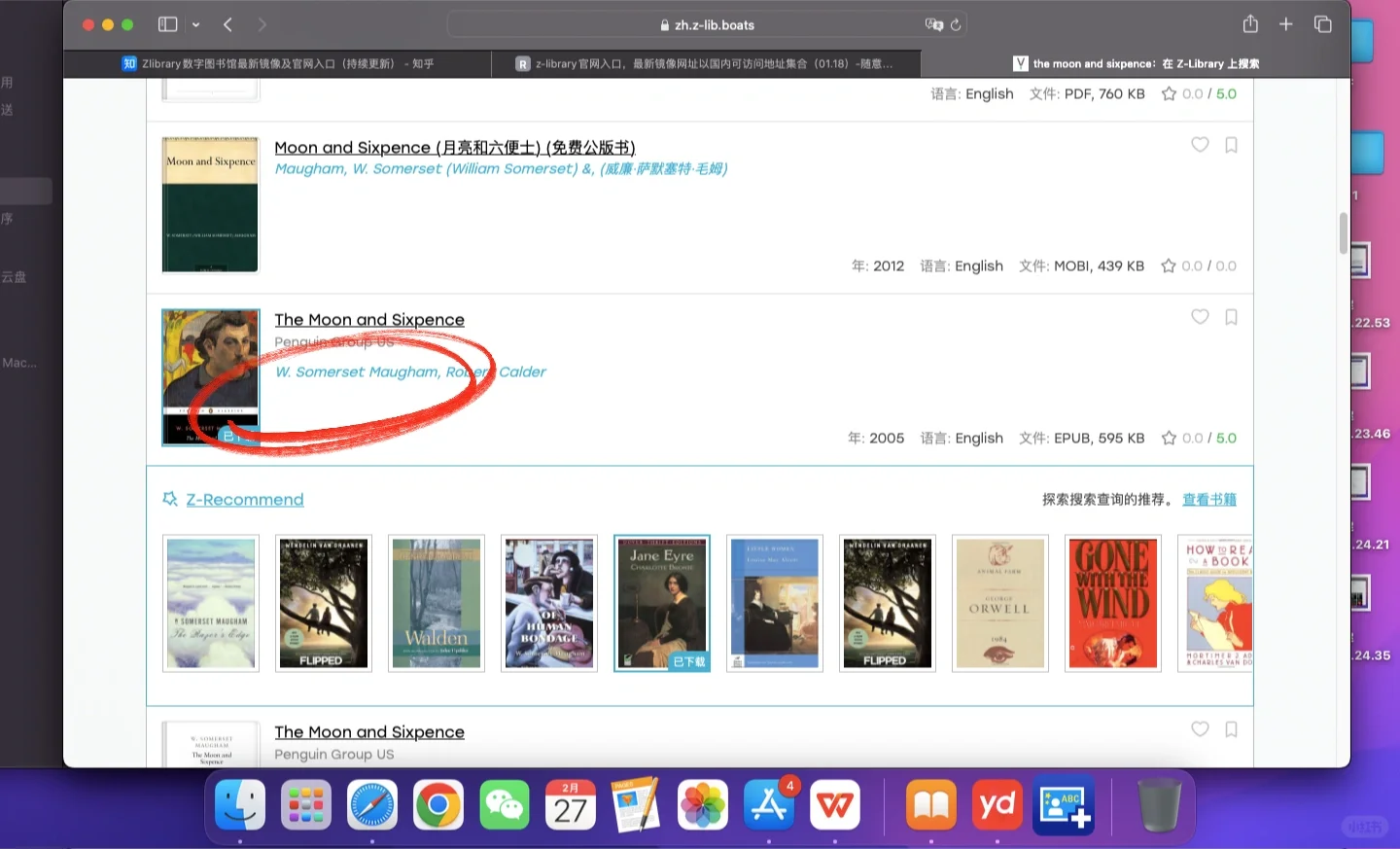1400x849 pixels.
Task: Open Pages from the Dock
Action: 637,805
